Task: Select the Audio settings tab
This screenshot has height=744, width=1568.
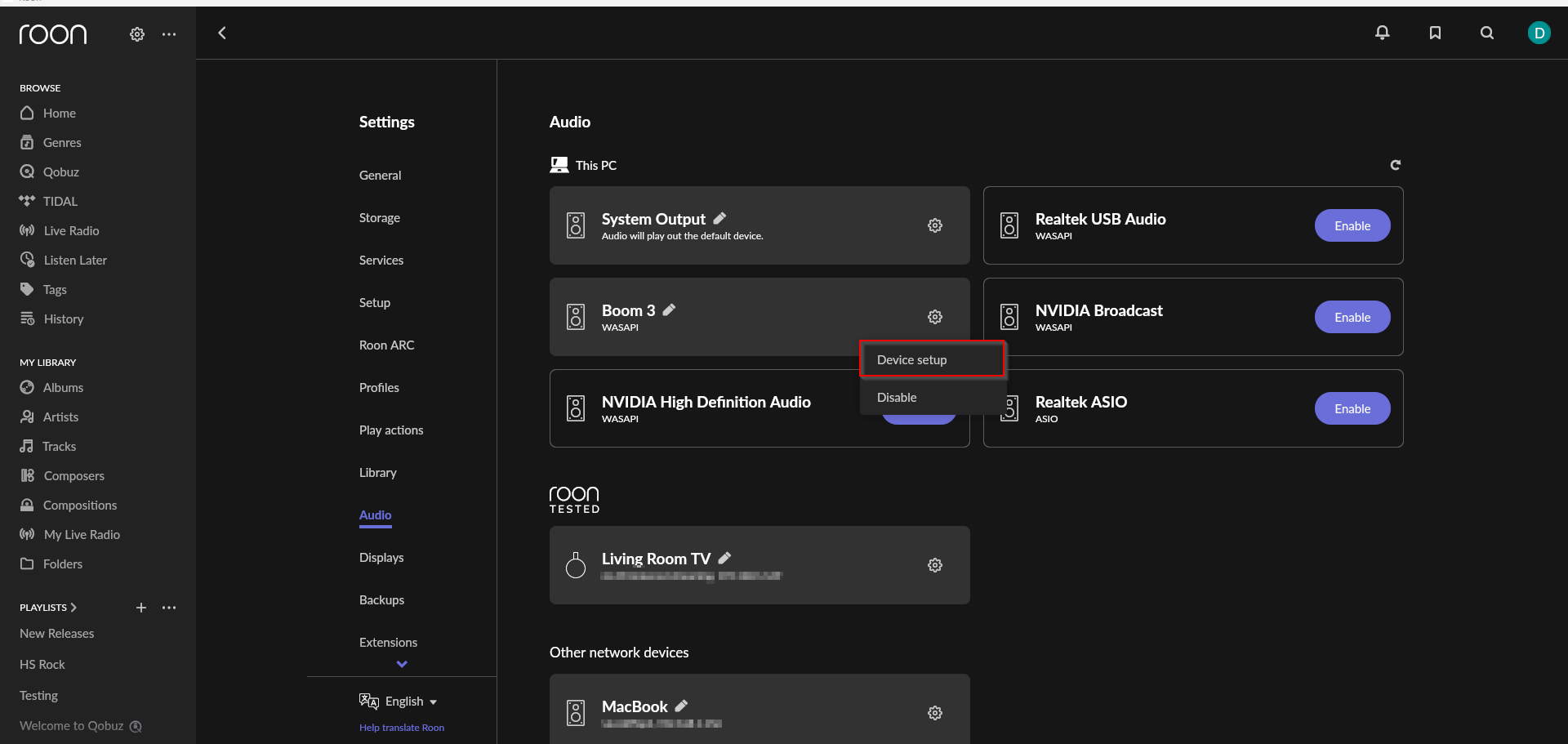Action: tap(376, 515)
